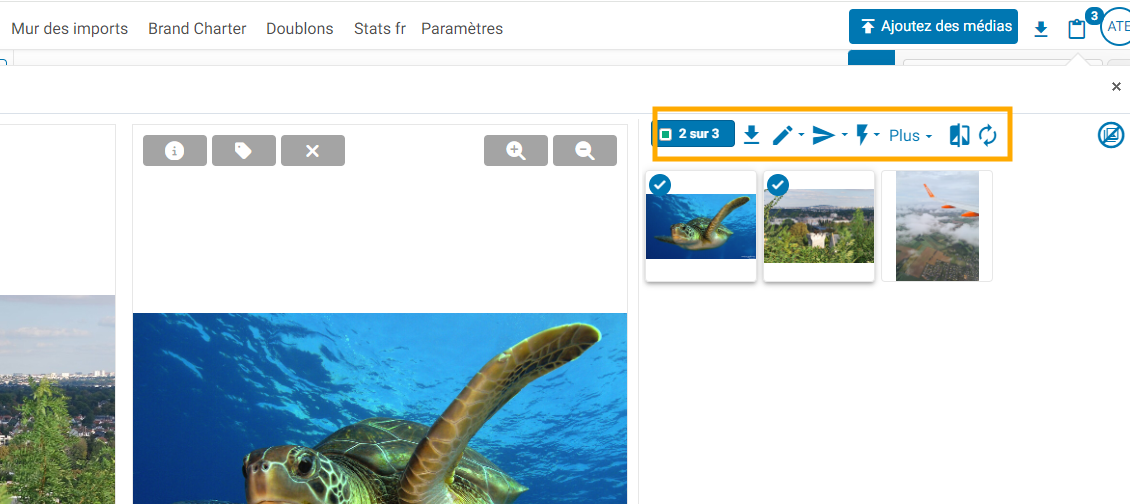
Task: Click the compare images icon
Action: (959, 135)
